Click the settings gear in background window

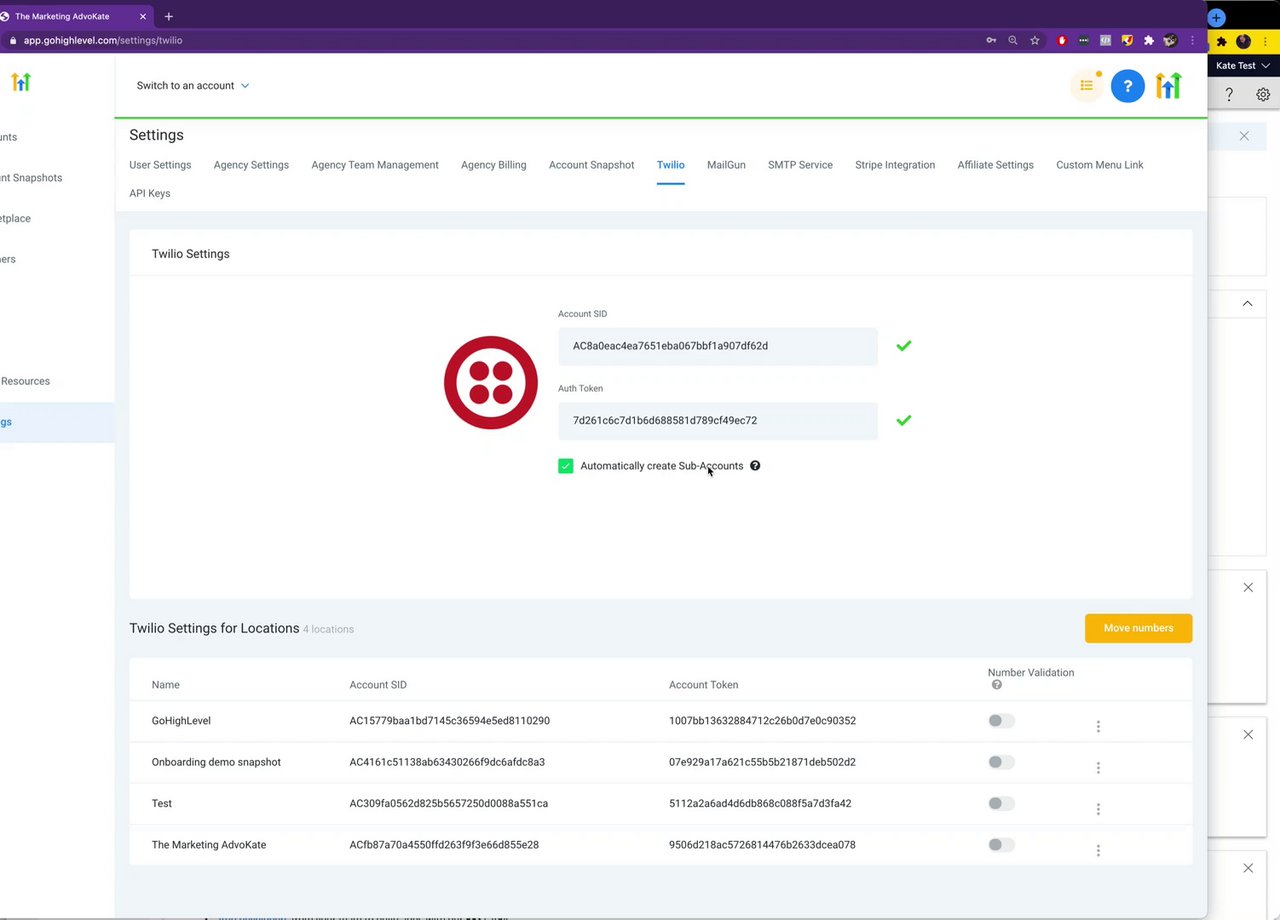1263,94
